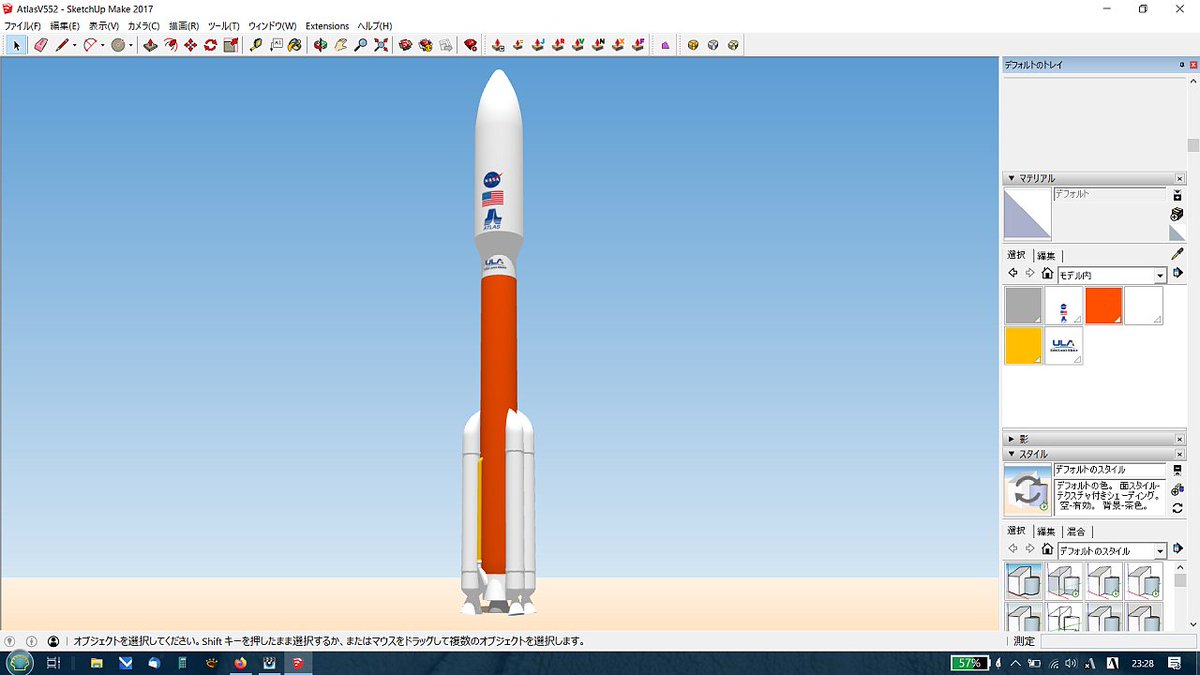Switch to Styles 混合 tab
This screenshot has width=1200, height=675.
coord(1076,531)
